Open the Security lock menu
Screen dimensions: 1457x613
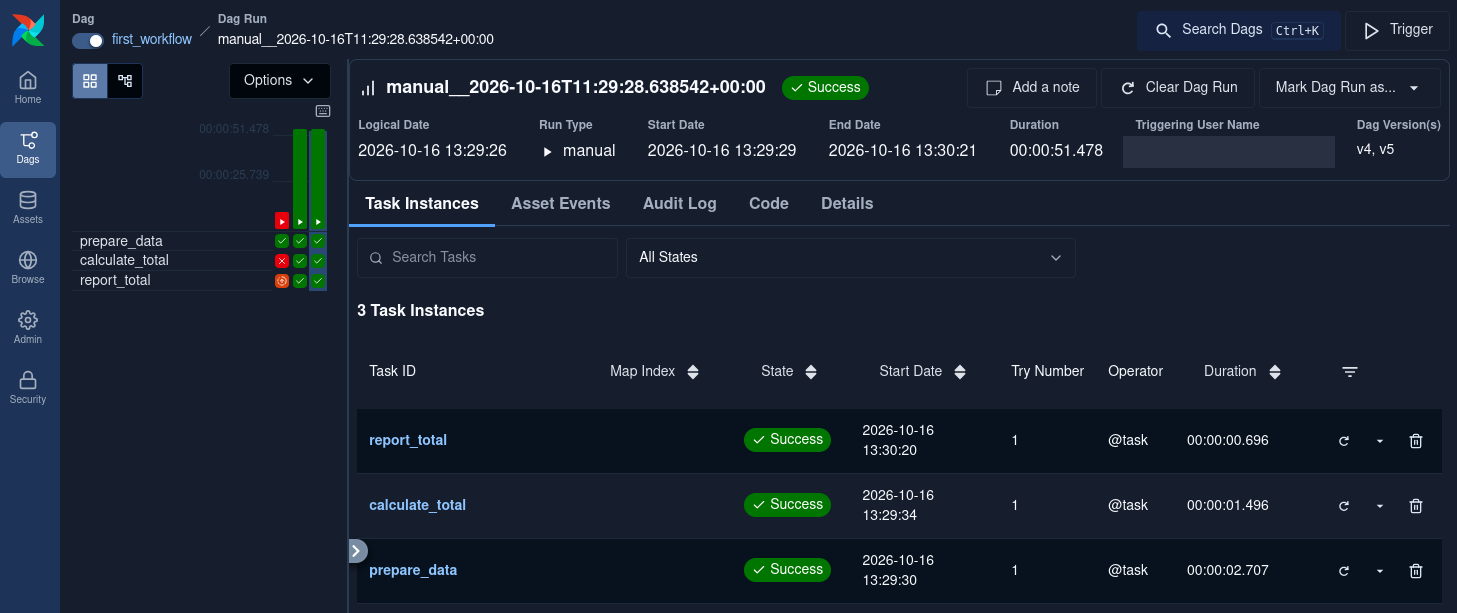(28, 388)
